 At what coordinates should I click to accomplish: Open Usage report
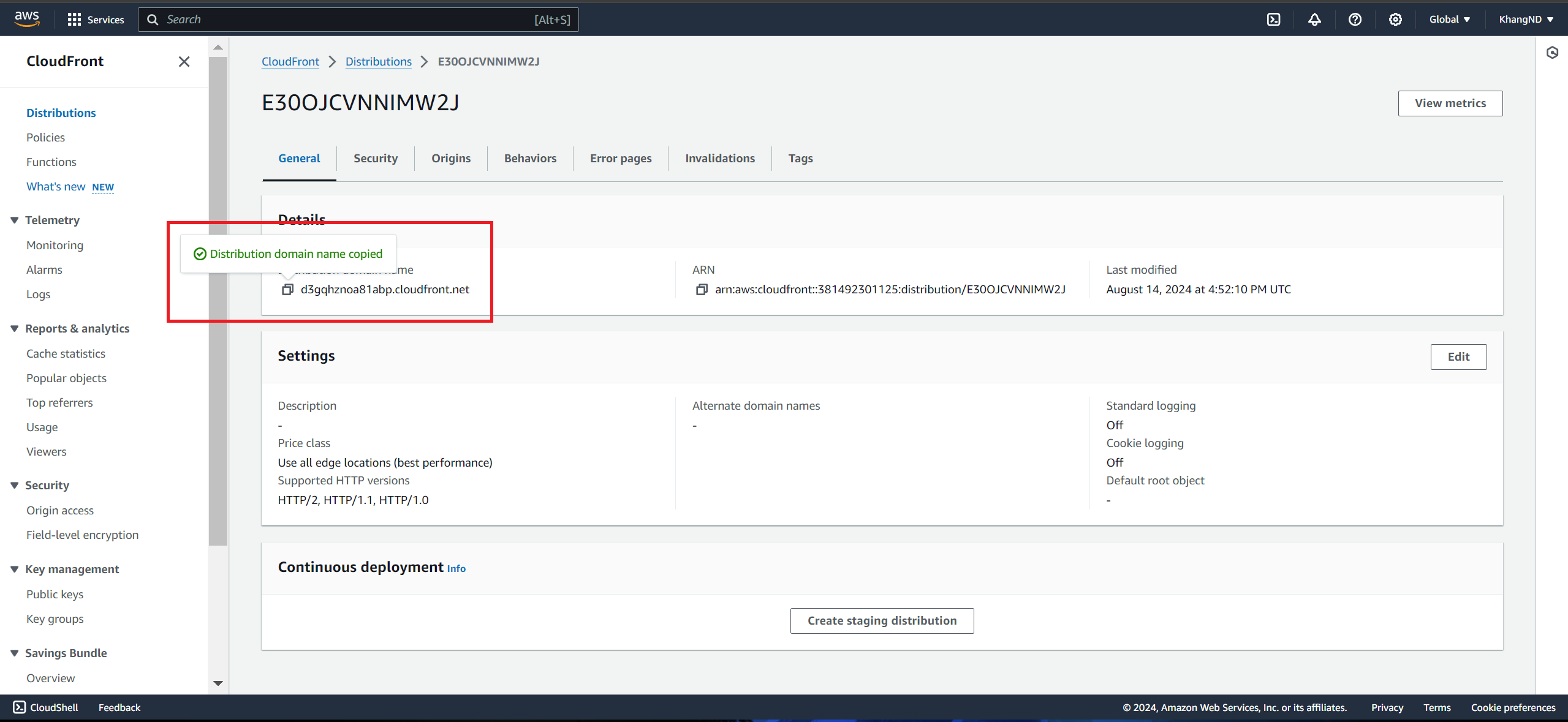42,427
